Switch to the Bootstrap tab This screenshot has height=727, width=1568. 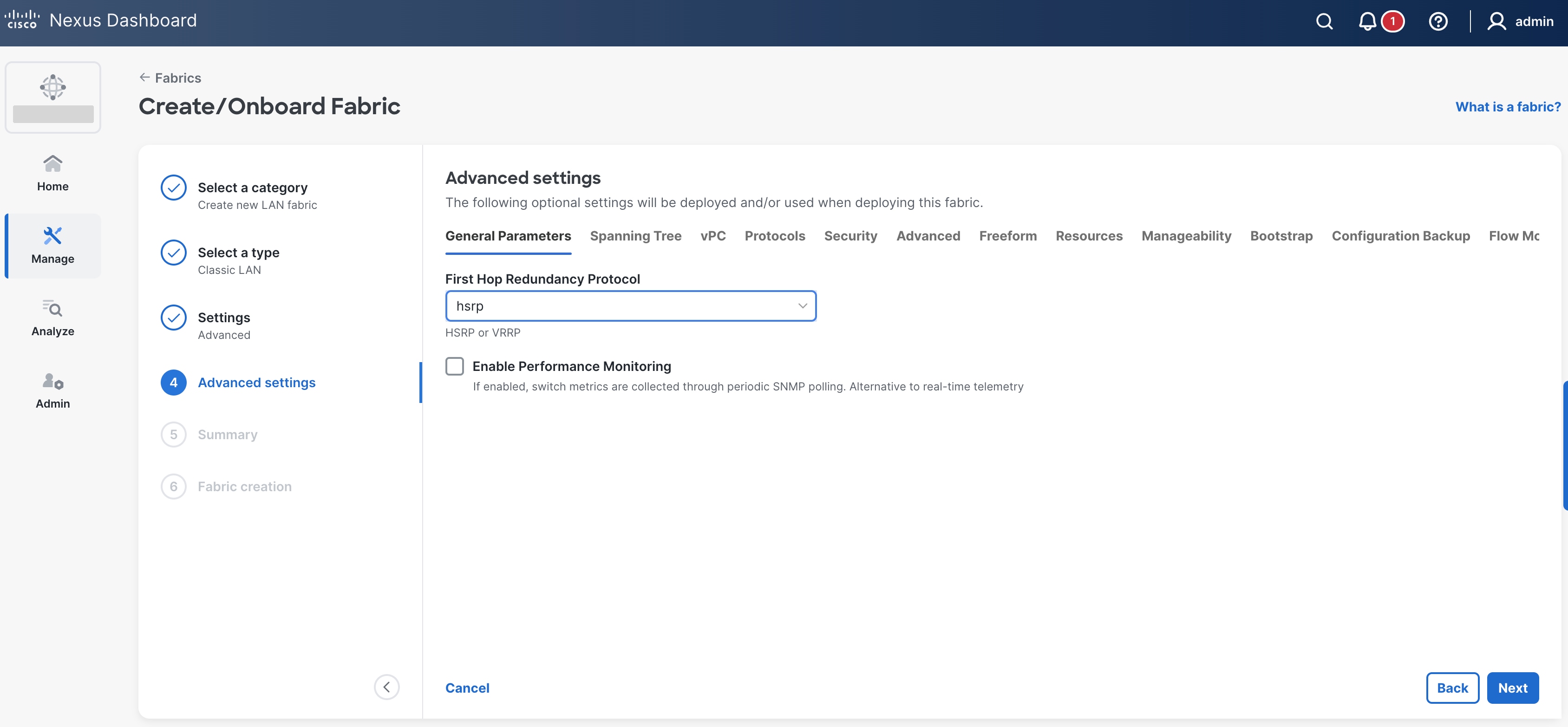coord(1281,236)
